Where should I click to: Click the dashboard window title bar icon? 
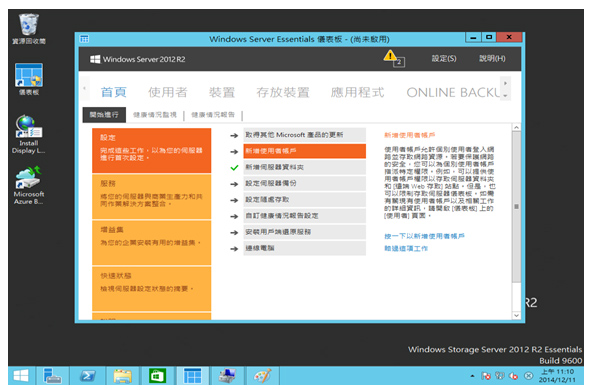pyautogui.click(x=84, y=39)
